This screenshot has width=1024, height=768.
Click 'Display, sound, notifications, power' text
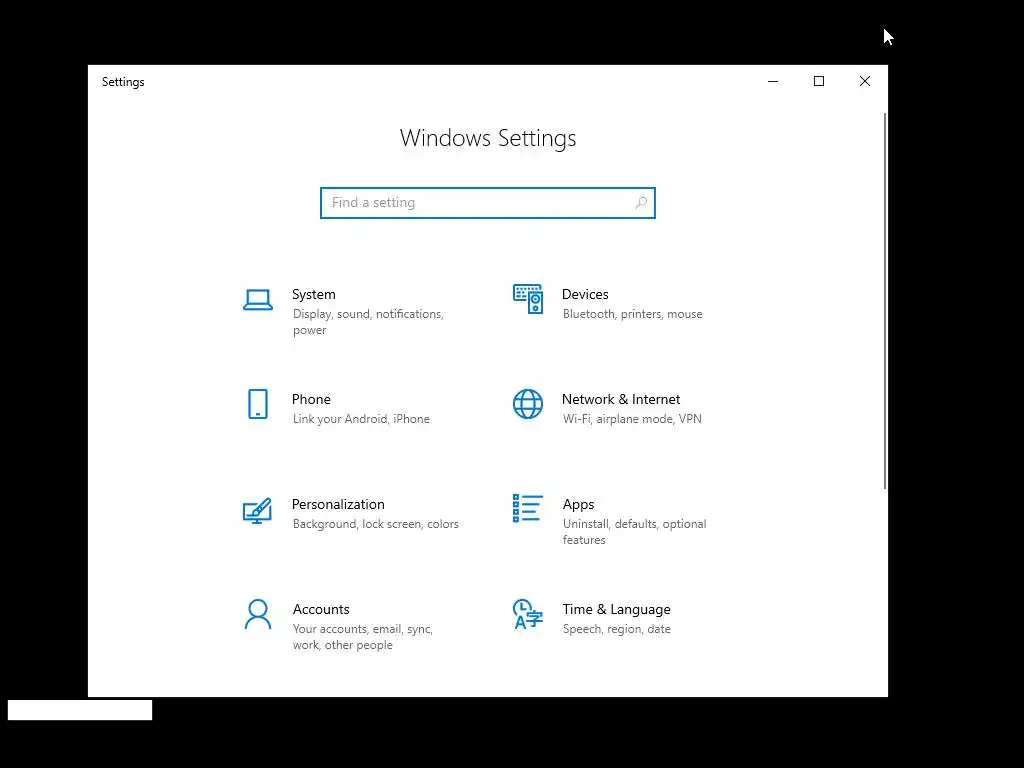pyautogui.click(x=368, y=322)
